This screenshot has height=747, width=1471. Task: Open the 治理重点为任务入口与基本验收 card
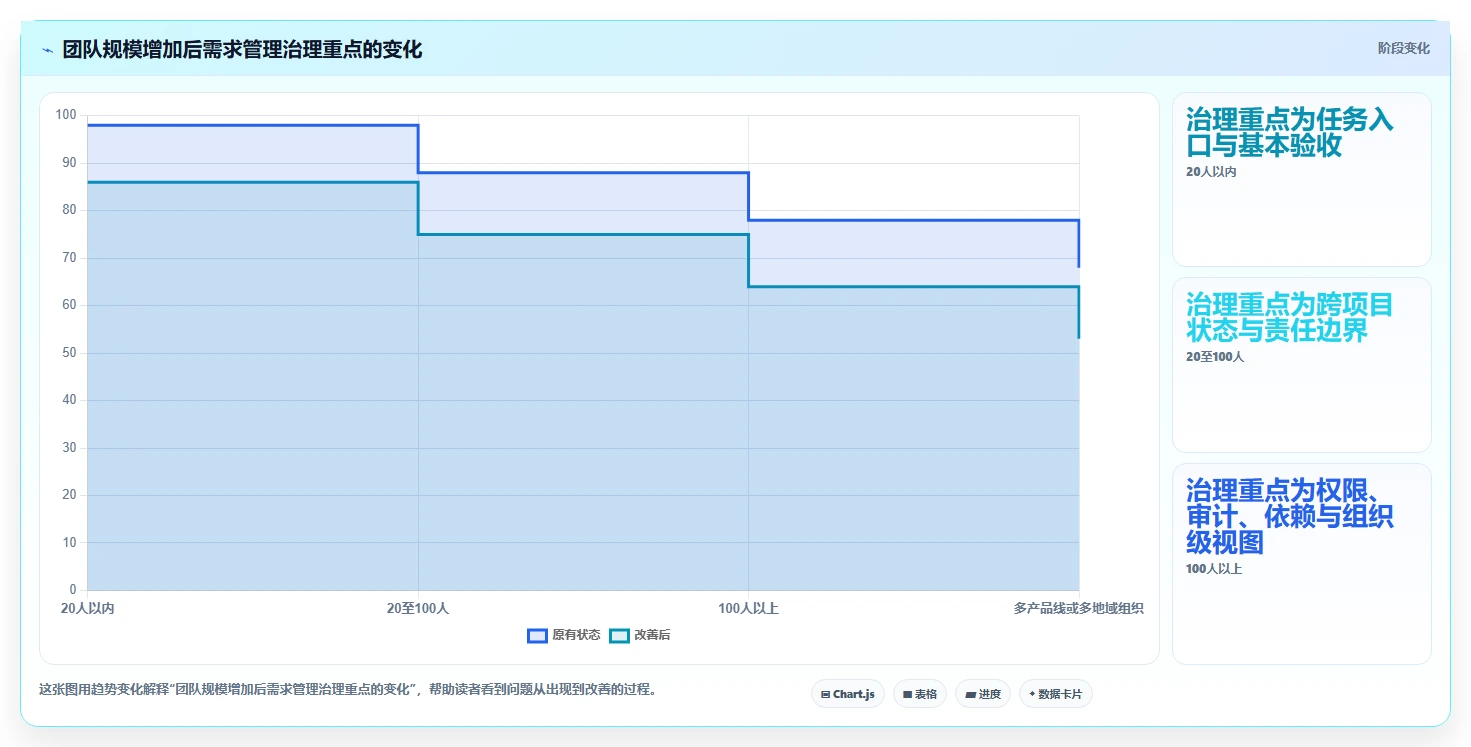(1301, 180)
